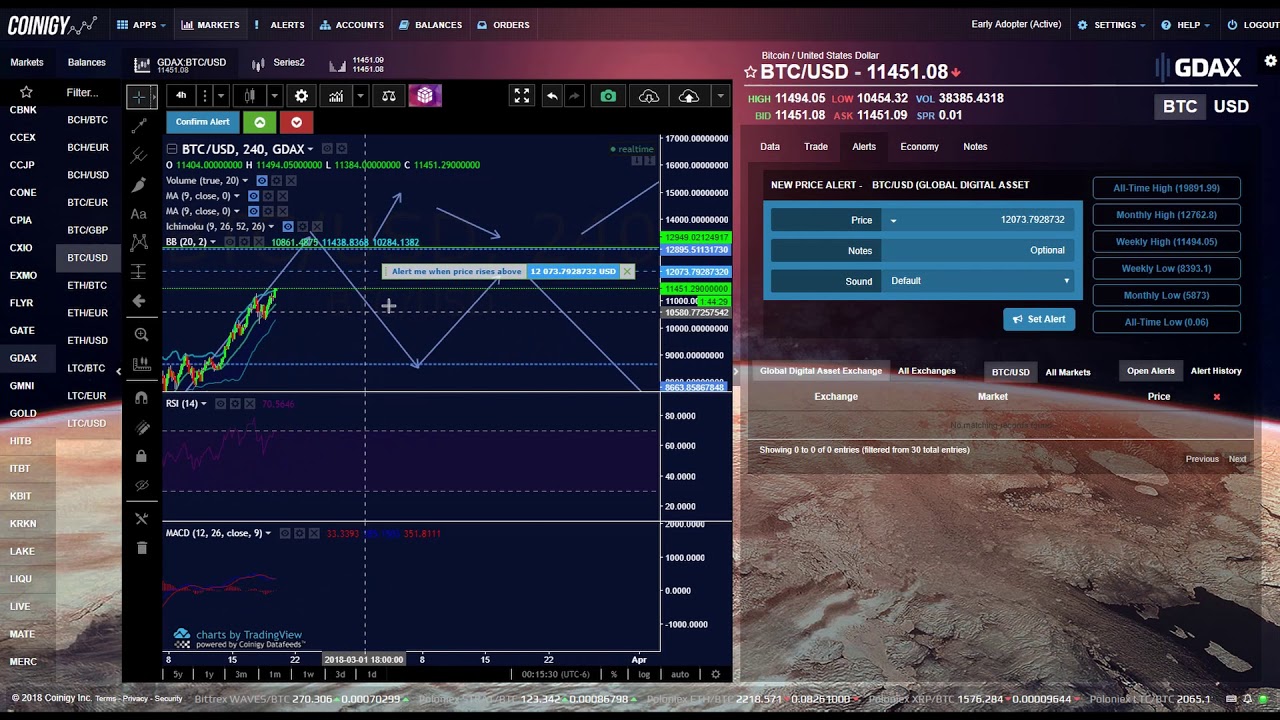Close the price rises above alert label
The height and width of the screenshot is (720, 1280).
point(627,271)
